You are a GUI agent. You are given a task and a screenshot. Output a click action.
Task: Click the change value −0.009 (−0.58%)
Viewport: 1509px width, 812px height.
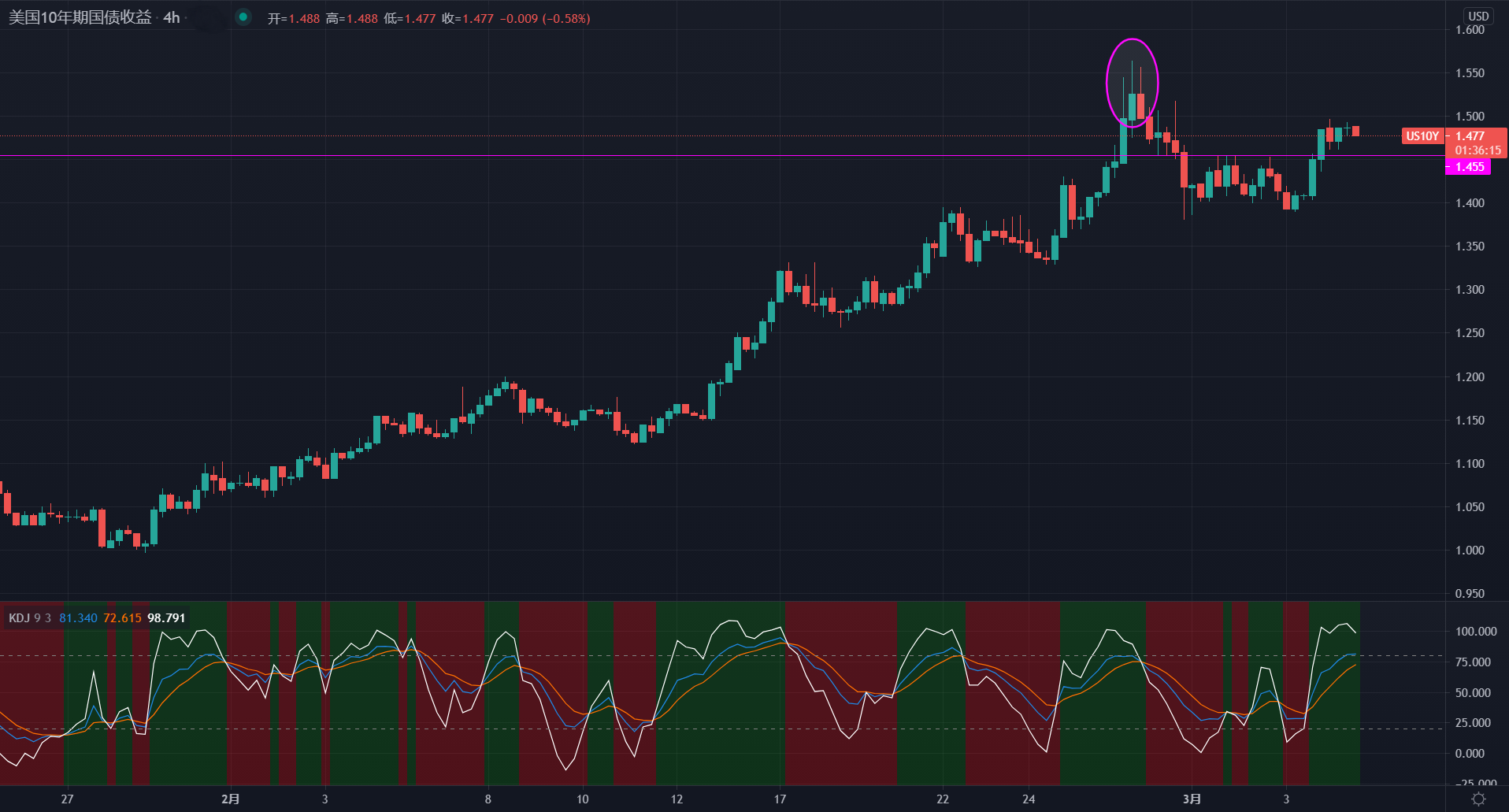click(x=545, y=18)
